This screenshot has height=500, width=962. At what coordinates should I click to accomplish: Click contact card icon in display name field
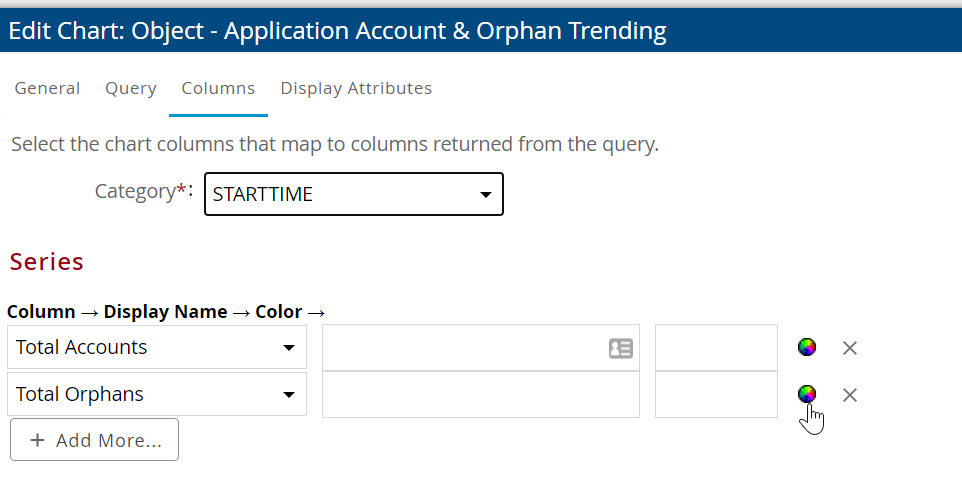pos(620,348)
